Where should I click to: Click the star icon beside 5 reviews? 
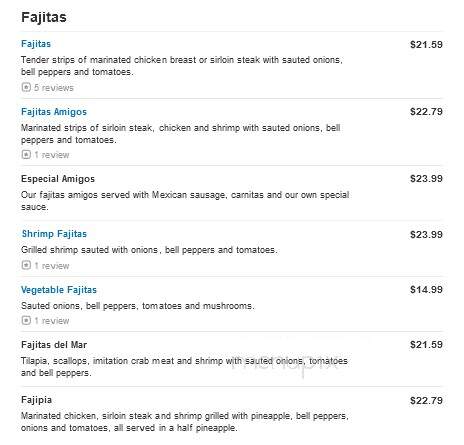pyautogui.click(x=26, y=87)
